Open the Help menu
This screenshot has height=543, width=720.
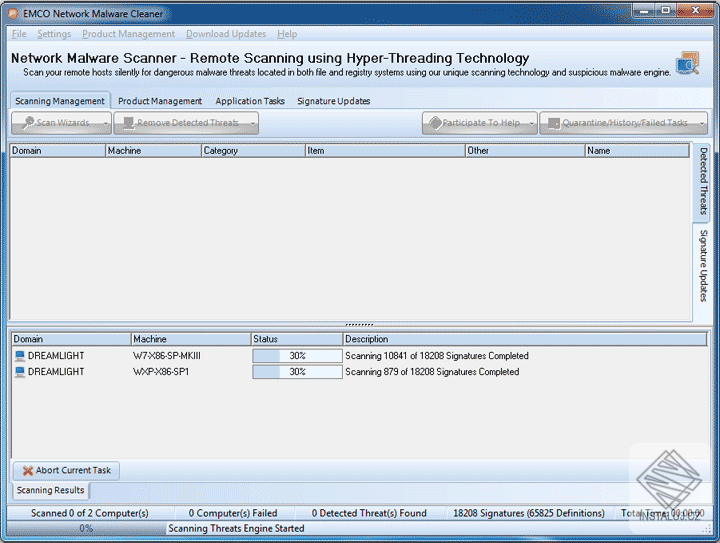tap(287, 34)
